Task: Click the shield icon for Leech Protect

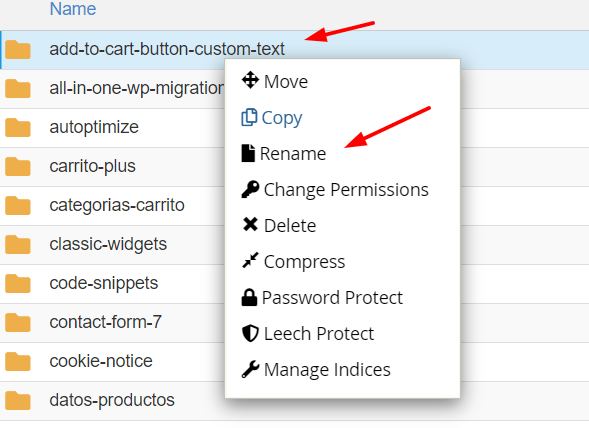Action: click(250, 333)
